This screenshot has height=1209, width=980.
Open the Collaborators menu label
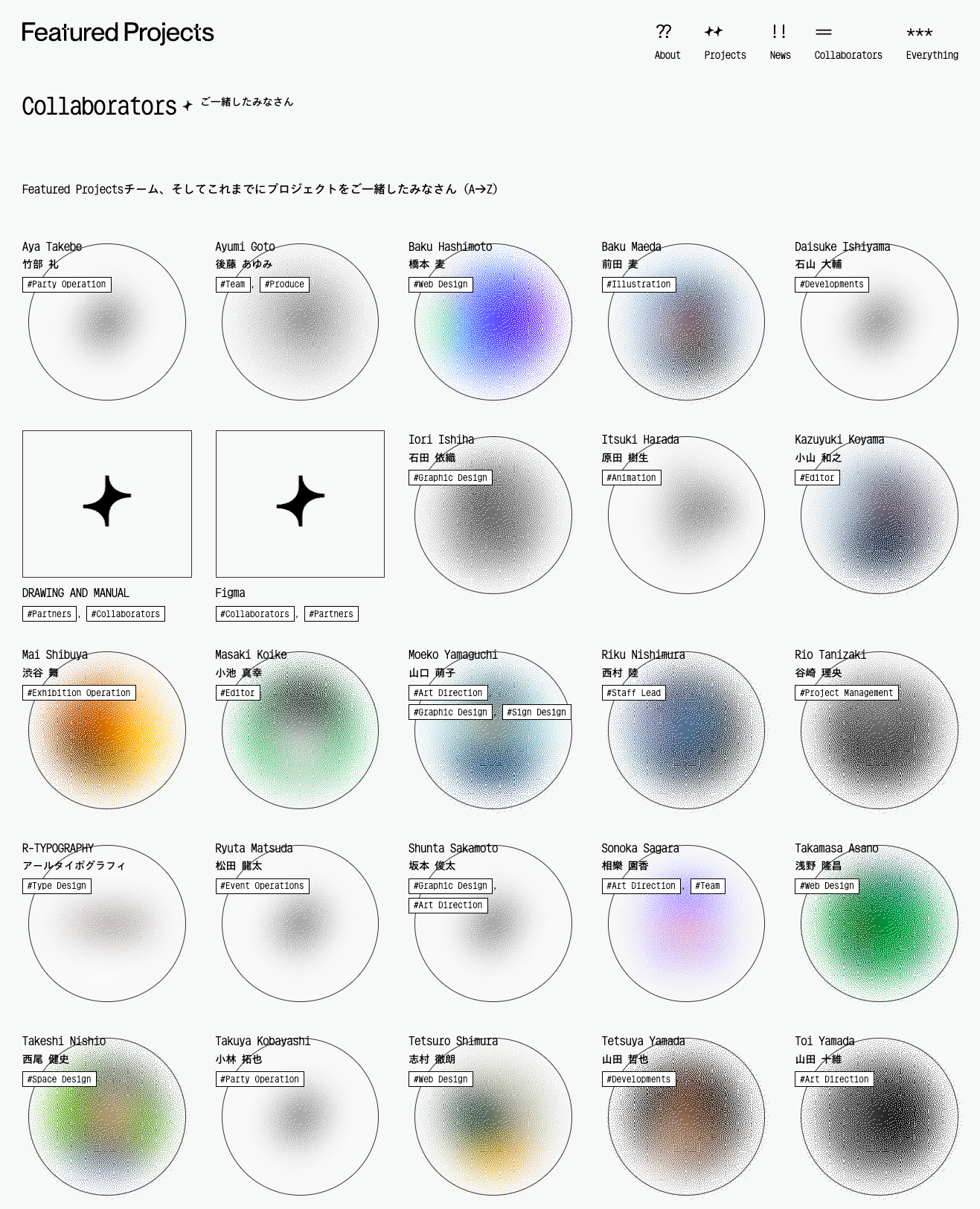coord(848,55)
